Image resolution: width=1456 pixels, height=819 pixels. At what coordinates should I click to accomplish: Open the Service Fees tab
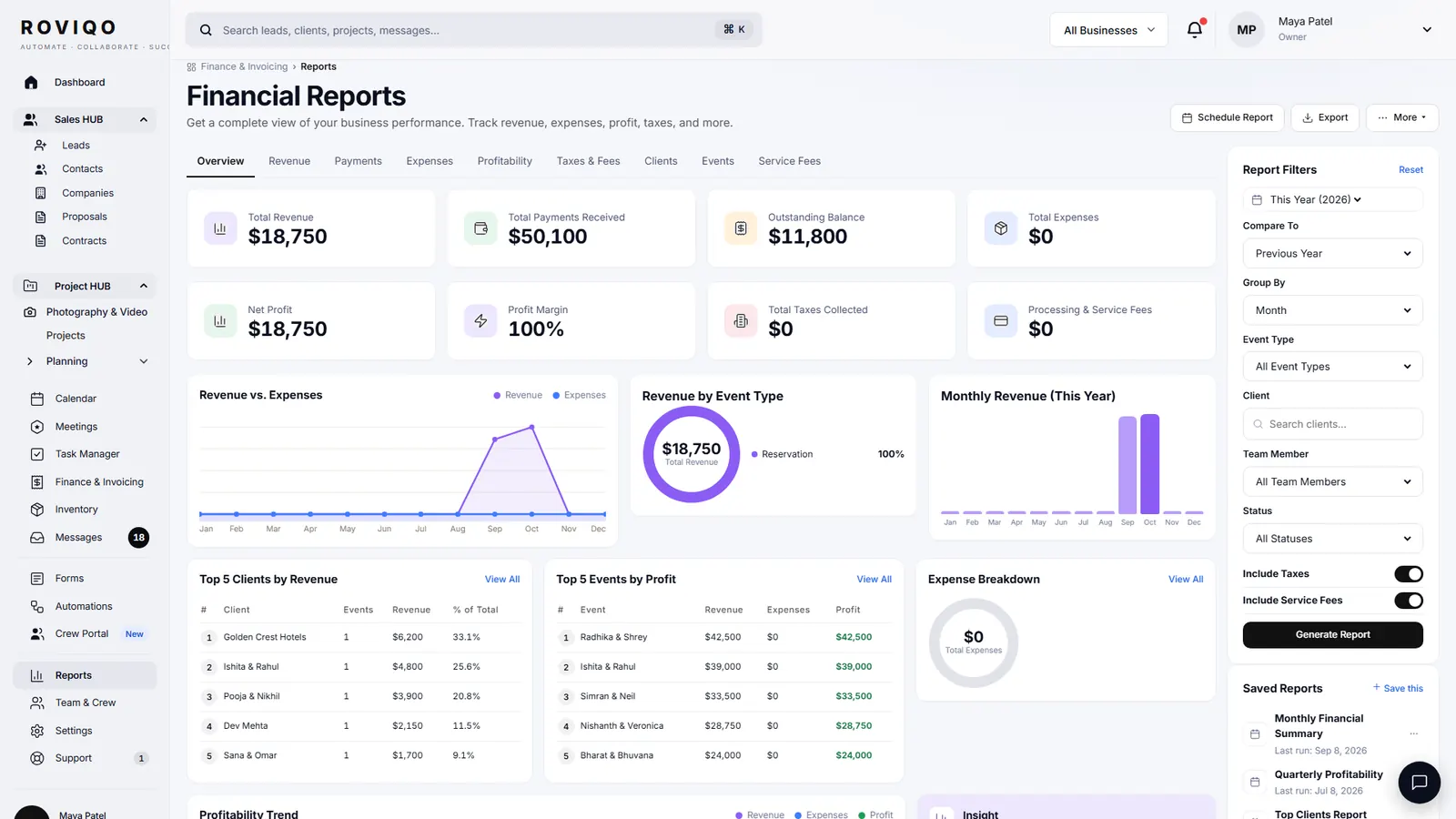[x=789, y=161]
